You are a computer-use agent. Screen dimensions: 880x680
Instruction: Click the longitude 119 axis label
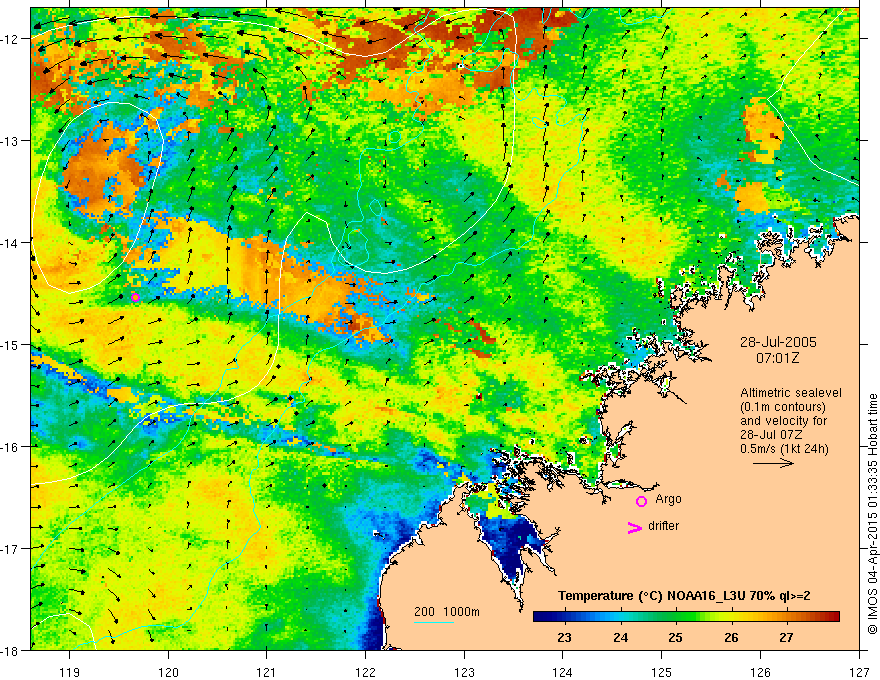tap(70, 672)
